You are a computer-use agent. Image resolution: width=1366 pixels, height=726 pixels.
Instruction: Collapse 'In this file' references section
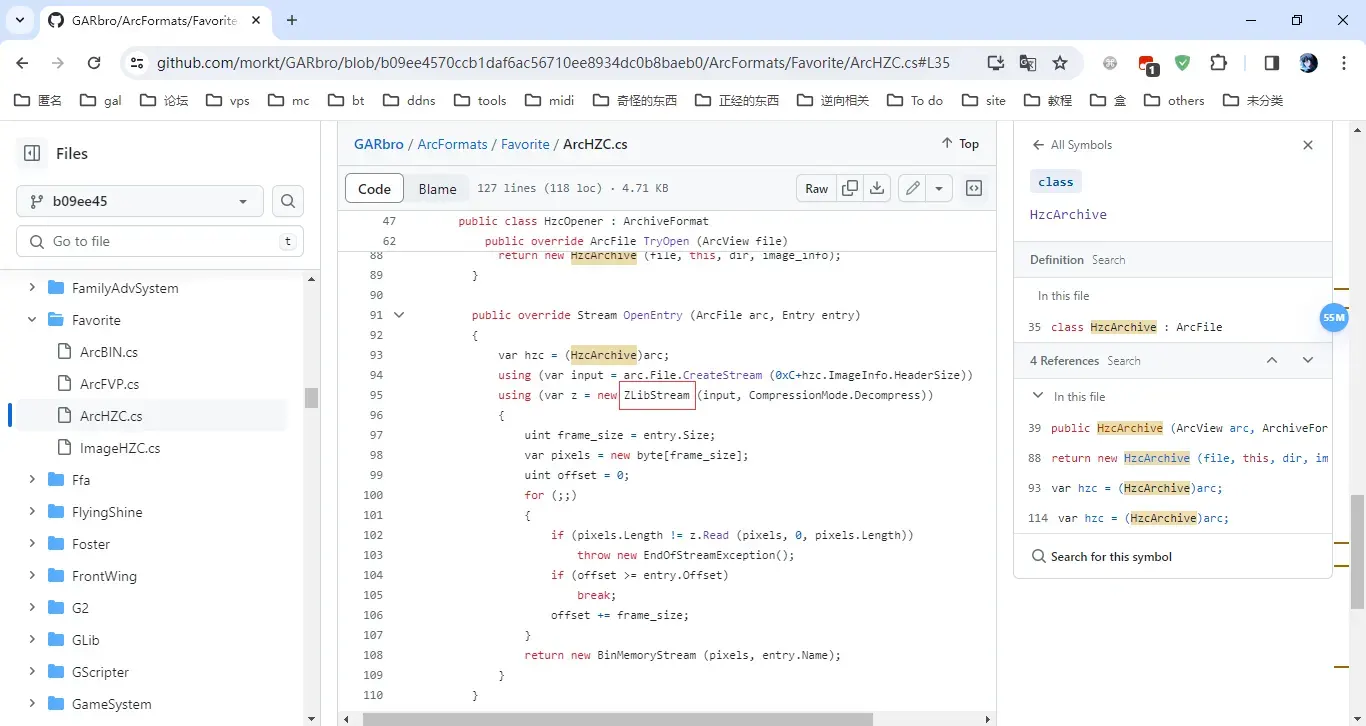pyautogui.click(x=1038, y=396)
